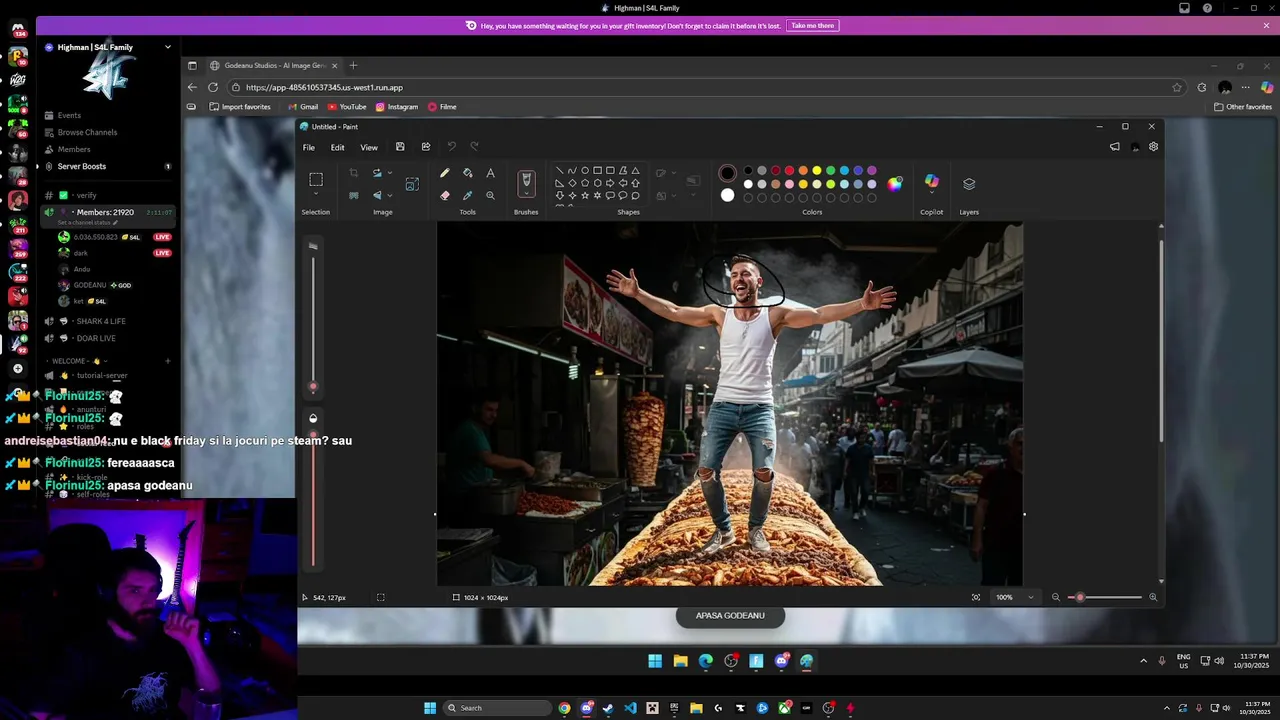1280x720 pixels.
Task: Choose the Text tool
Action: click(x=490, y=173)
